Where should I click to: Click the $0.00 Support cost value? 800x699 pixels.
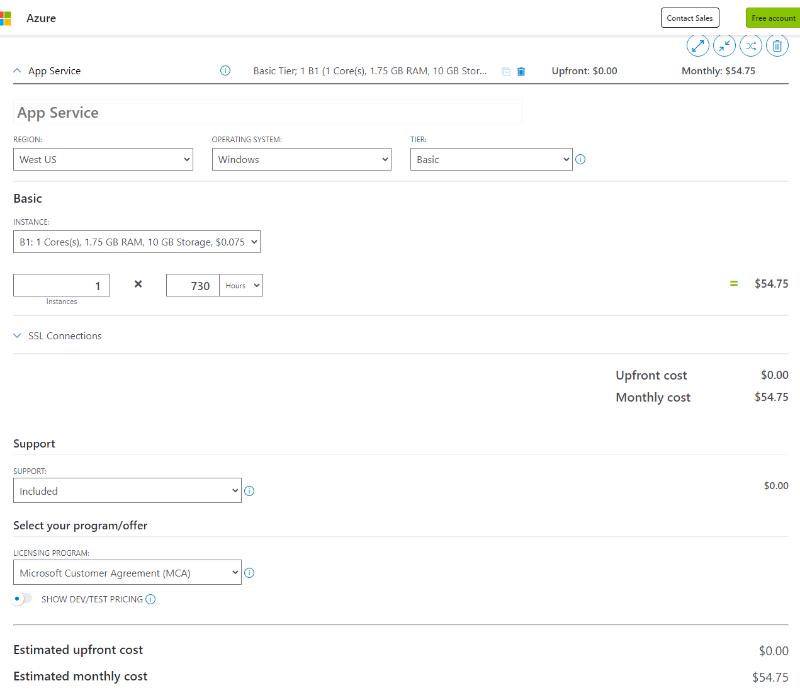pos(776,486)
